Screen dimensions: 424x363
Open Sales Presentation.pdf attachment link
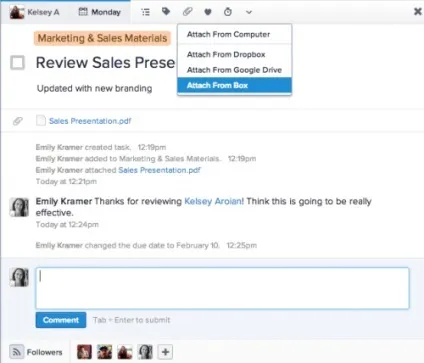click(x=90, y=121)
